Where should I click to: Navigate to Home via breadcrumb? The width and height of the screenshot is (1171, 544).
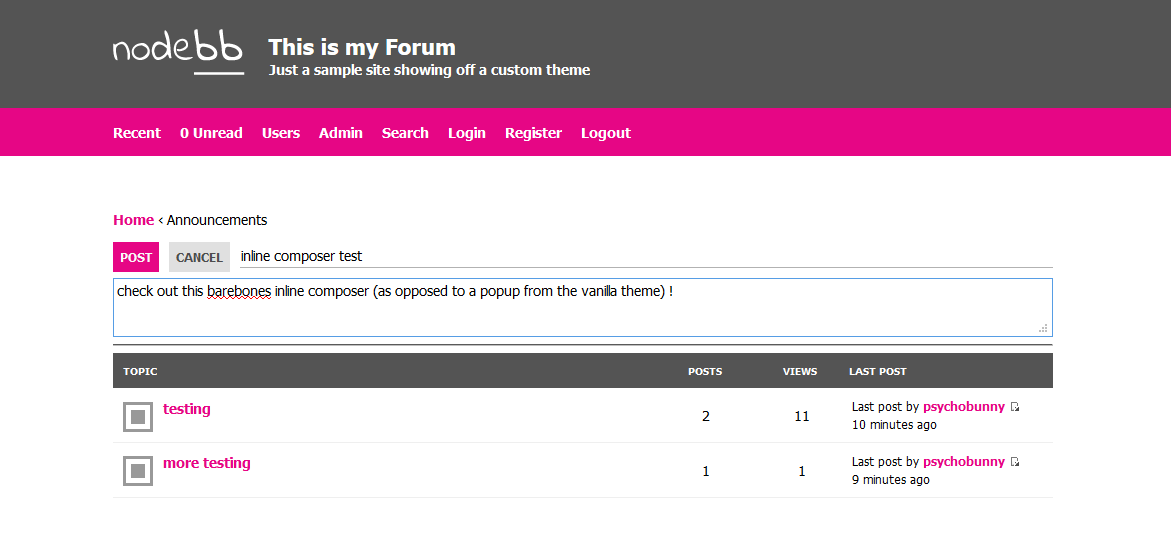(x=133, y=220)
